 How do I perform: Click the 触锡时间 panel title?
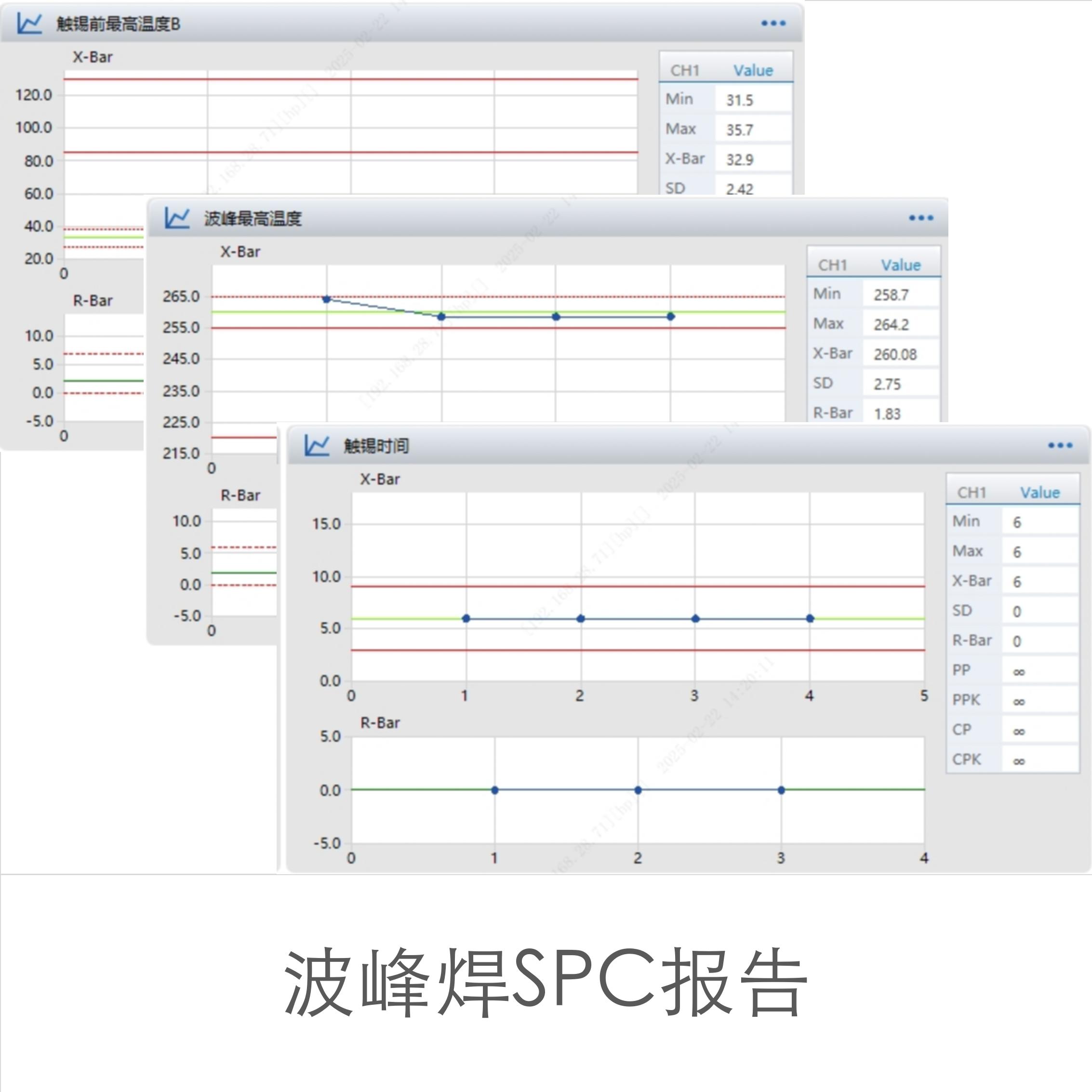pos(376,446)
